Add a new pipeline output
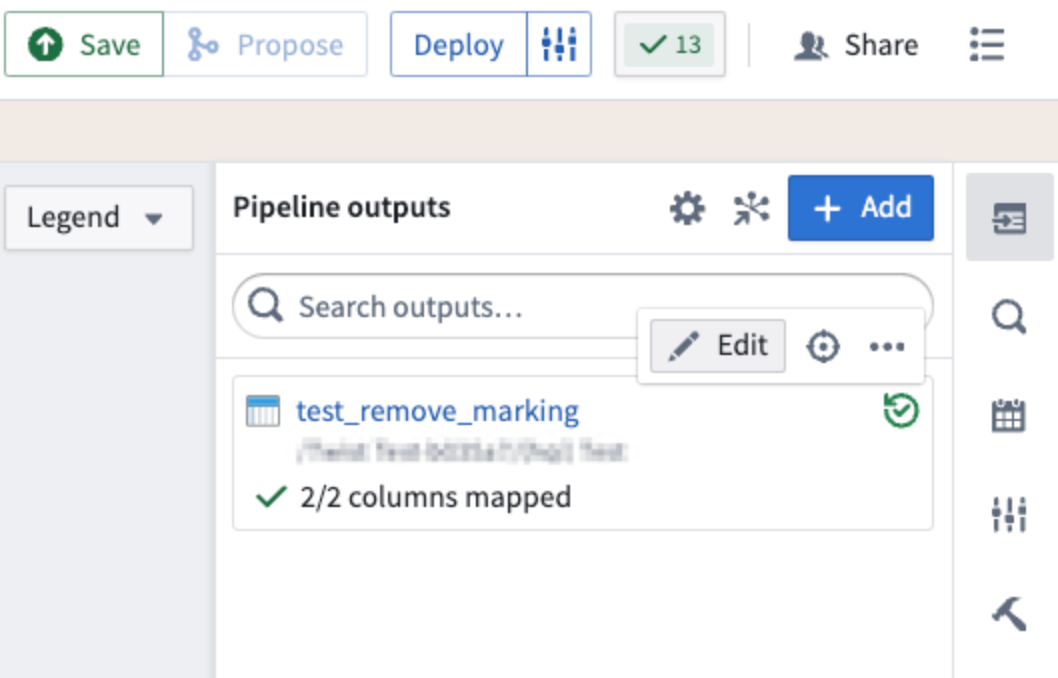1058x678 pixels. pyautogui.click(x=861, y=208)
